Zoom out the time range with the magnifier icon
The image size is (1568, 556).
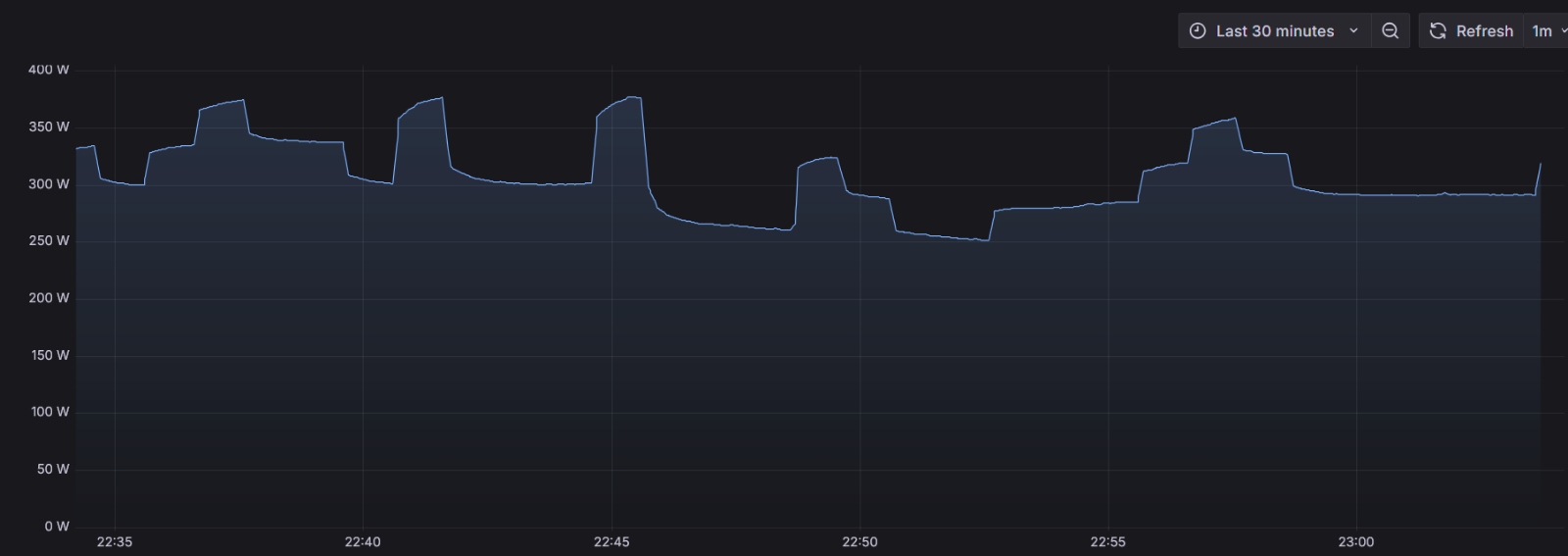[1390, 31]
